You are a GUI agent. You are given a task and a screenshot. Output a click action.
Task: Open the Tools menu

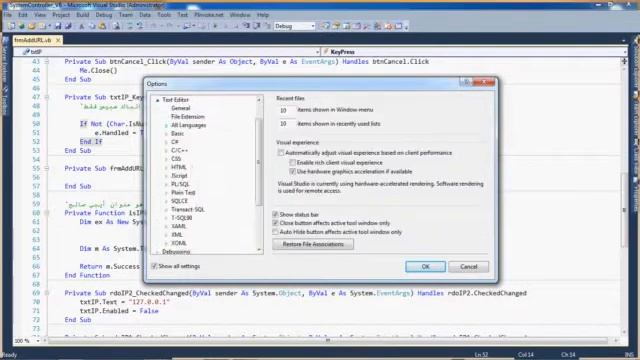point(164,15)
